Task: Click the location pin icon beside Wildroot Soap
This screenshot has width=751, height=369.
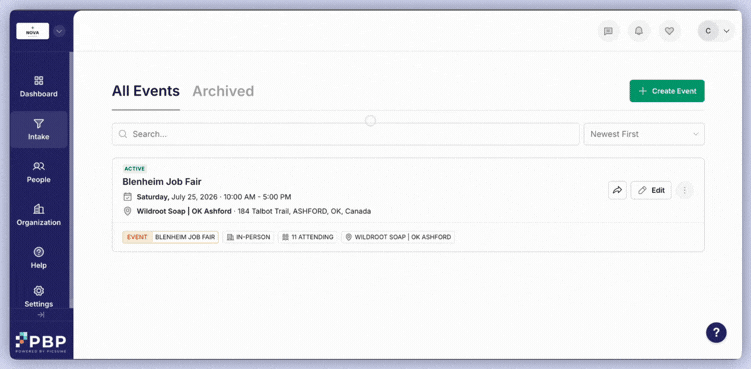Action: click(x=127, y=211)
